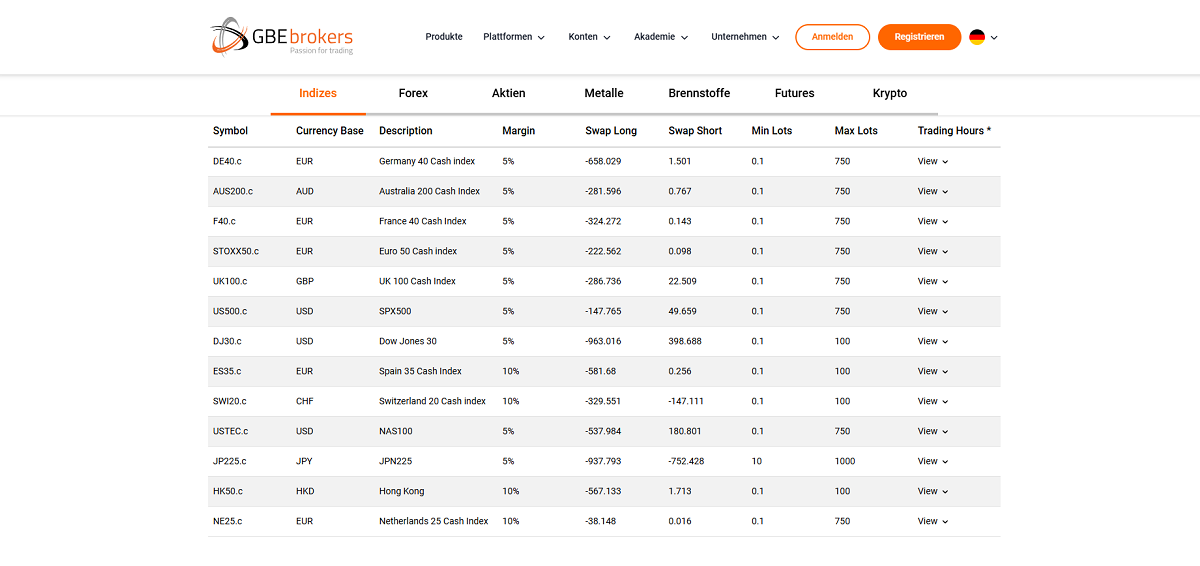Expand the Unternehmen dropdown menu
Screen dimensions: 1200x566
point(745,37)
